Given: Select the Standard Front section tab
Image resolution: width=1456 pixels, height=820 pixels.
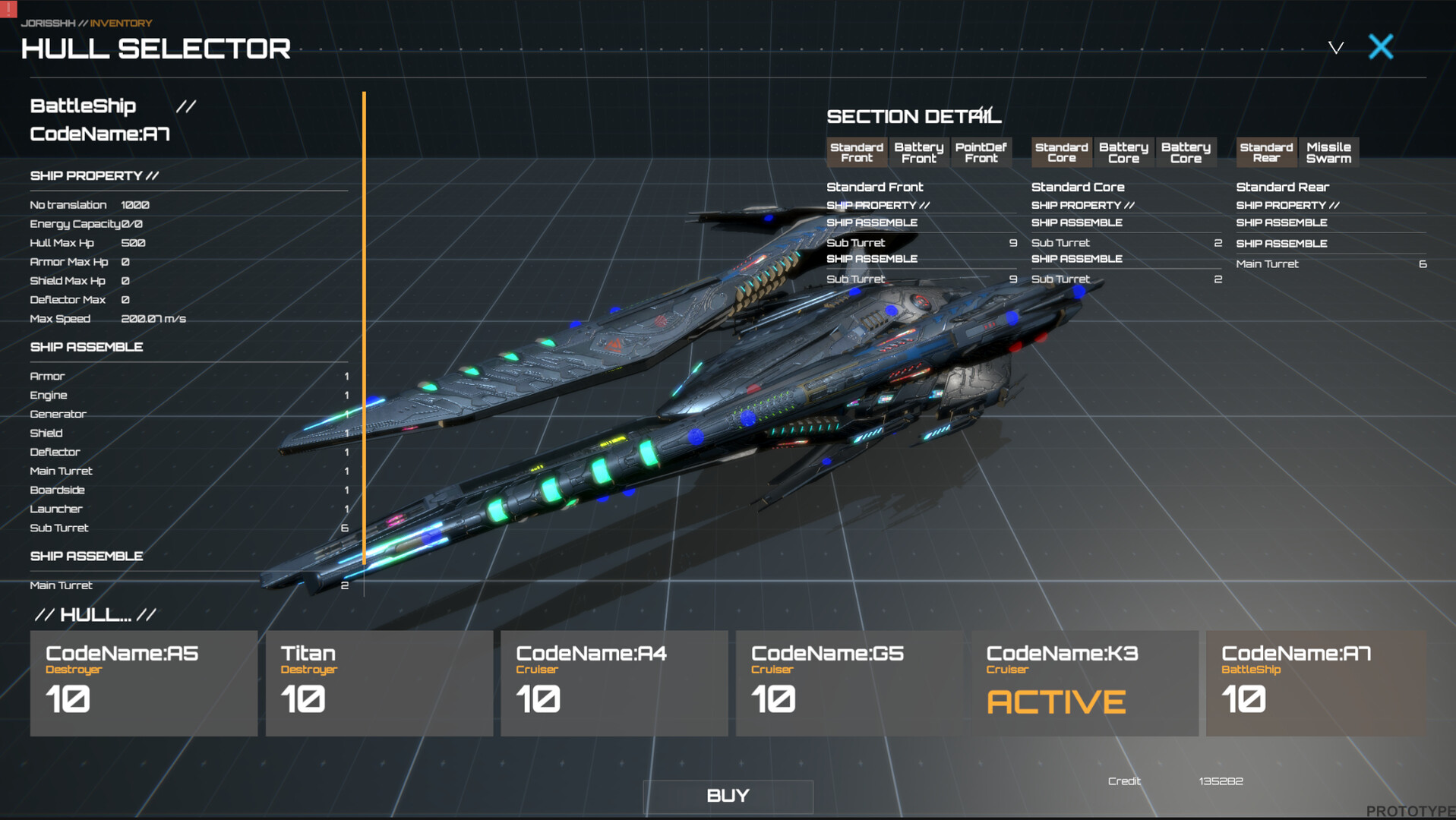Looking at the screenshot, I should [856, 151].
